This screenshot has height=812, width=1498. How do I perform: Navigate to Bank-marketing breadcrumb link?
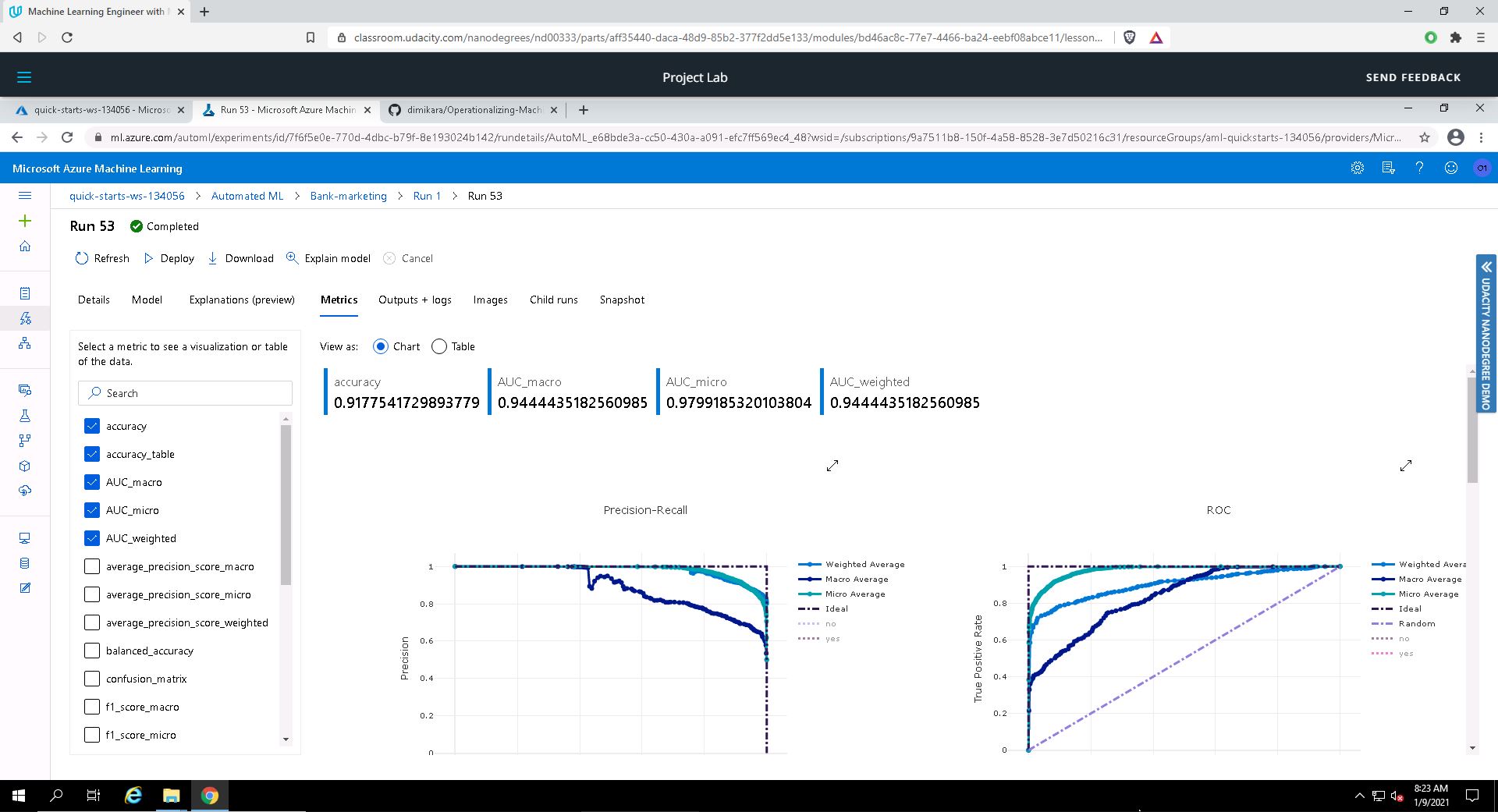pos(348,196)
